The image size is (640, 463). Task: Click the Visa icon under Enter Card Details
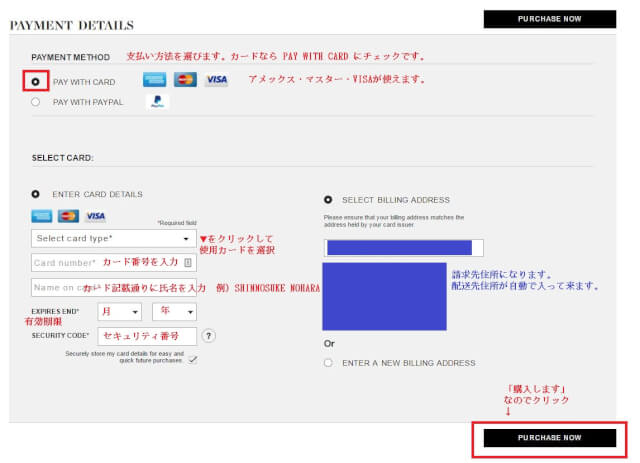[95, 215]
